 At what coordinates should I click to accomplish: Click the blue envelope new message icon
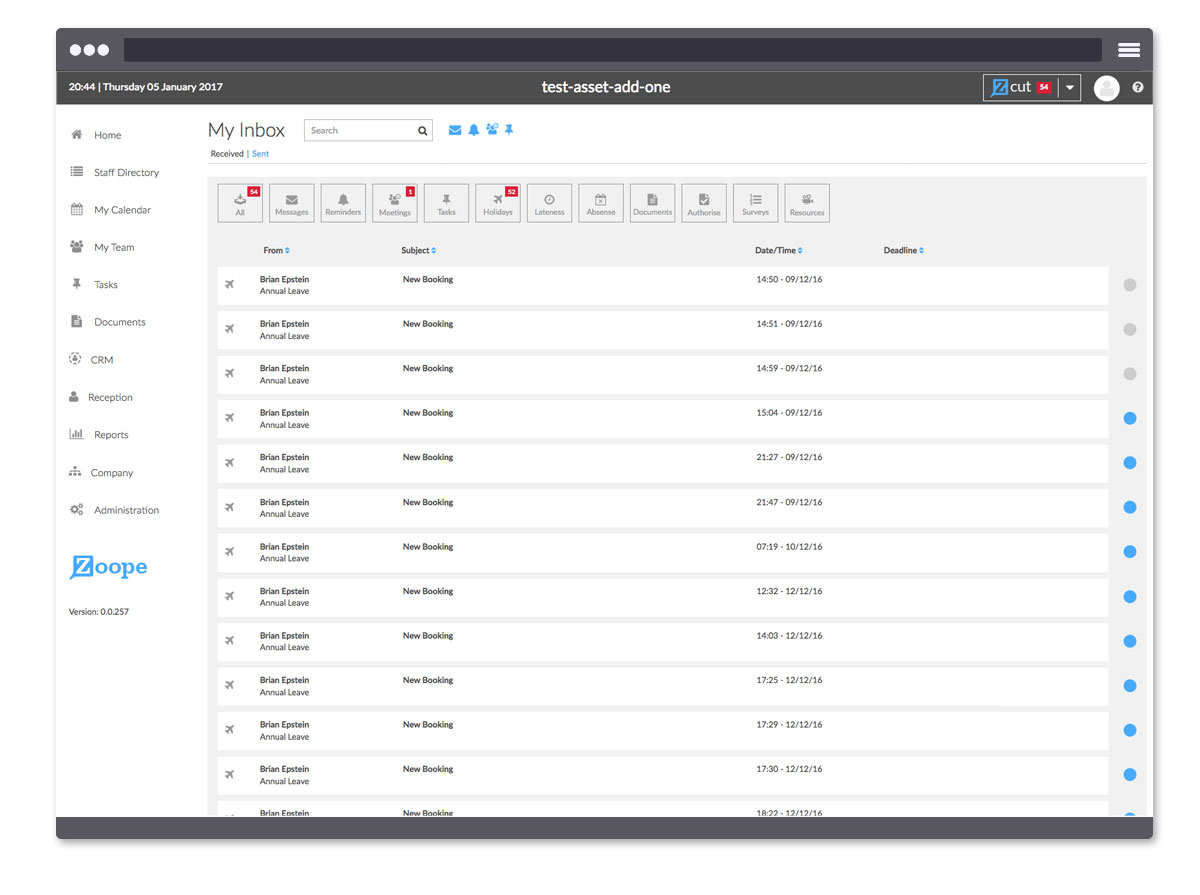(x=455, y=130)
